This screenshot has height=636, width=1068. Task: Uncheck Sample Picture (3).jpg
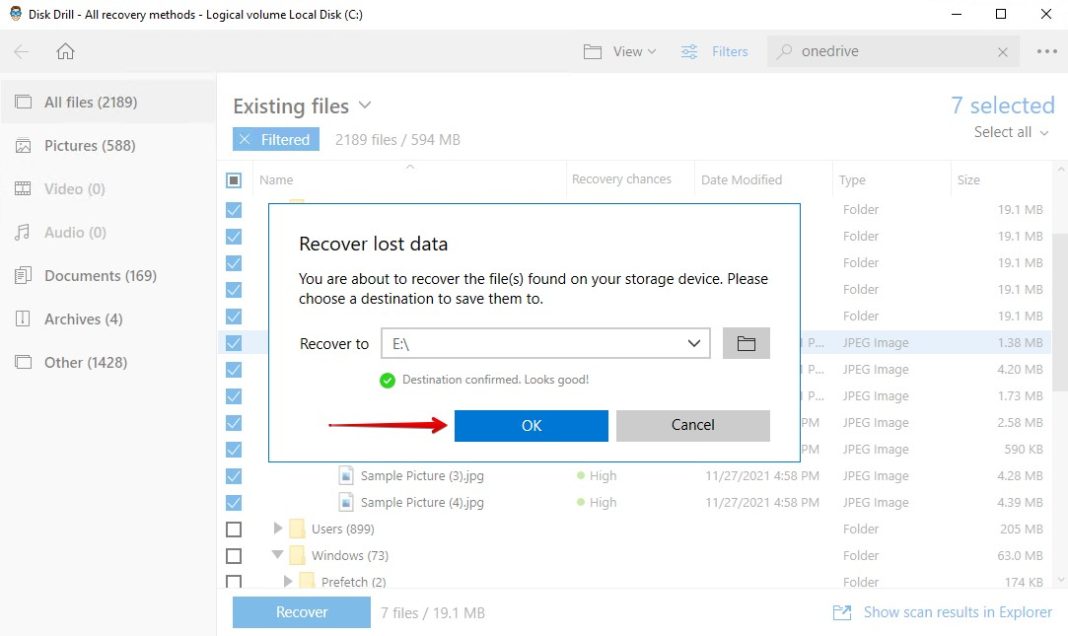233,475
